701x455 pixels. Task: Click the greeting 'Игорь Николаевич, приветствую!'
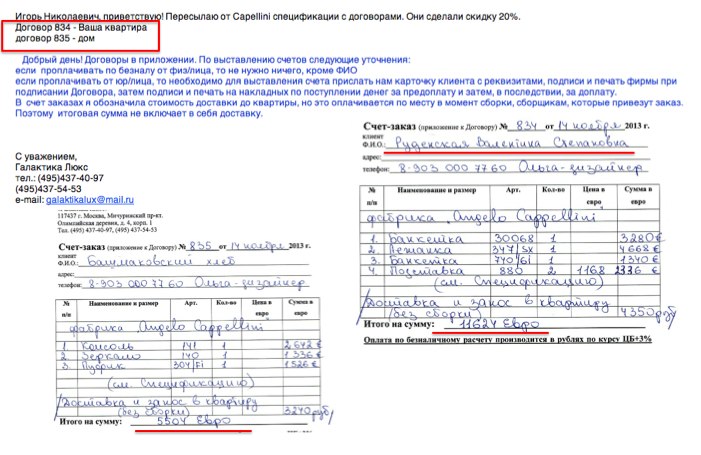89,17
